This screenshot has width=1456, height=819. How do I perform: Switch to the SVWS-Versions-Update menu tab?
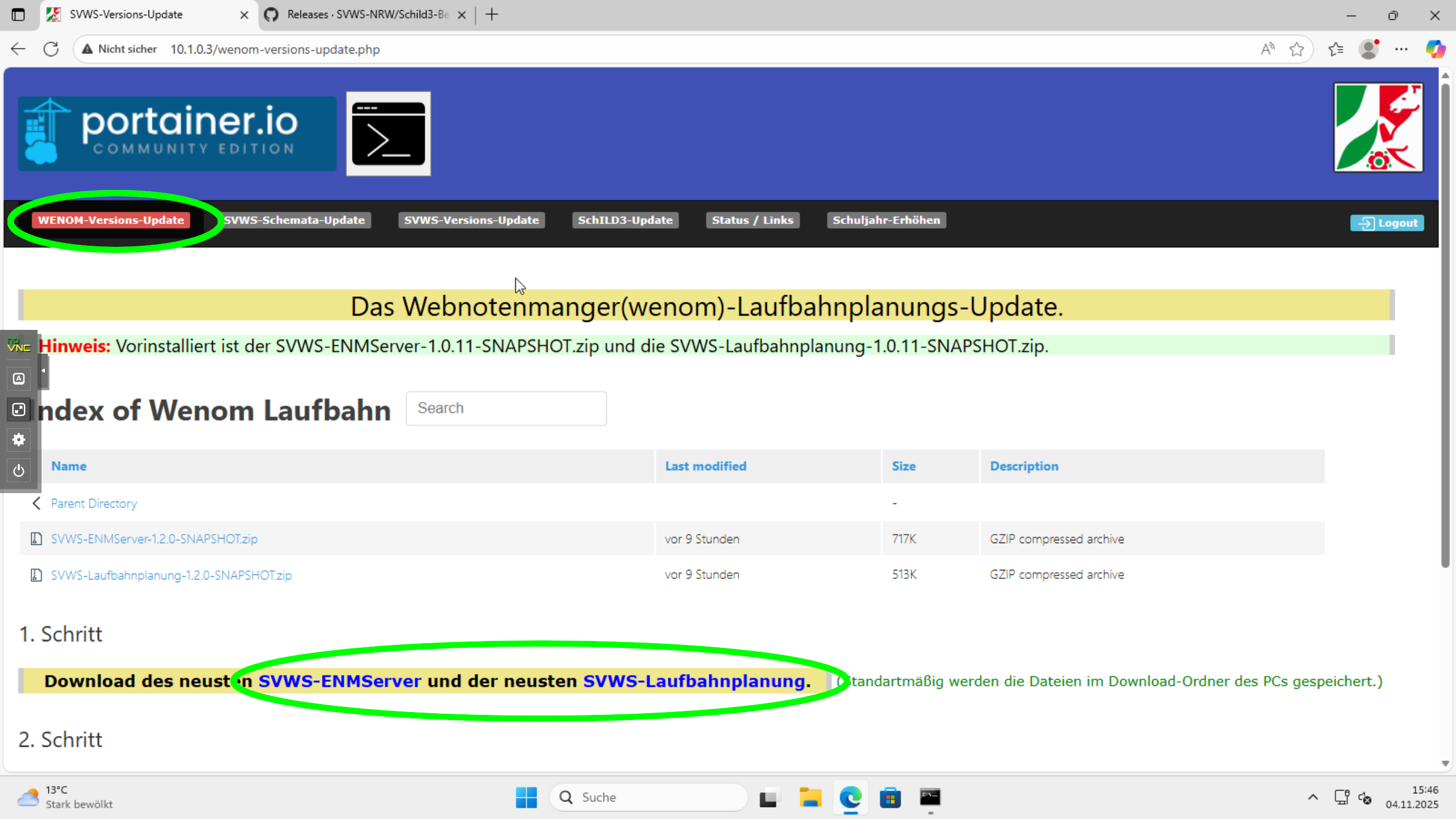pyautogui.click(x=471, y=220)
